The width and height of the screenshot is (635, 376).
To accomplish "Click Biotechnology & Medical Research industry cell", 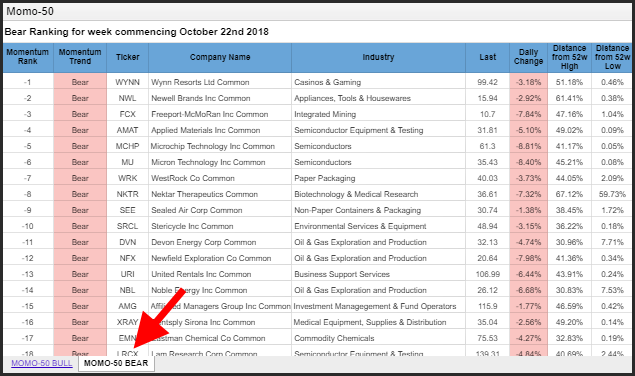I will coord(378,194).
